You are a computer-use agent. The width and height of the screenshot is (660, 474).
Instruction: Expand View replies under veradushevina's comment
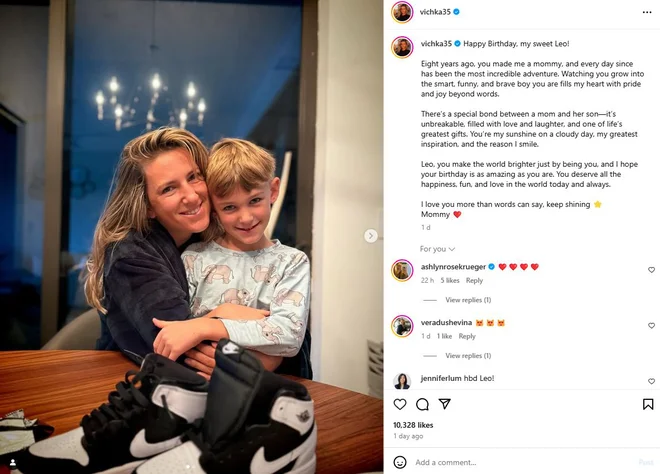click(468, 356)
